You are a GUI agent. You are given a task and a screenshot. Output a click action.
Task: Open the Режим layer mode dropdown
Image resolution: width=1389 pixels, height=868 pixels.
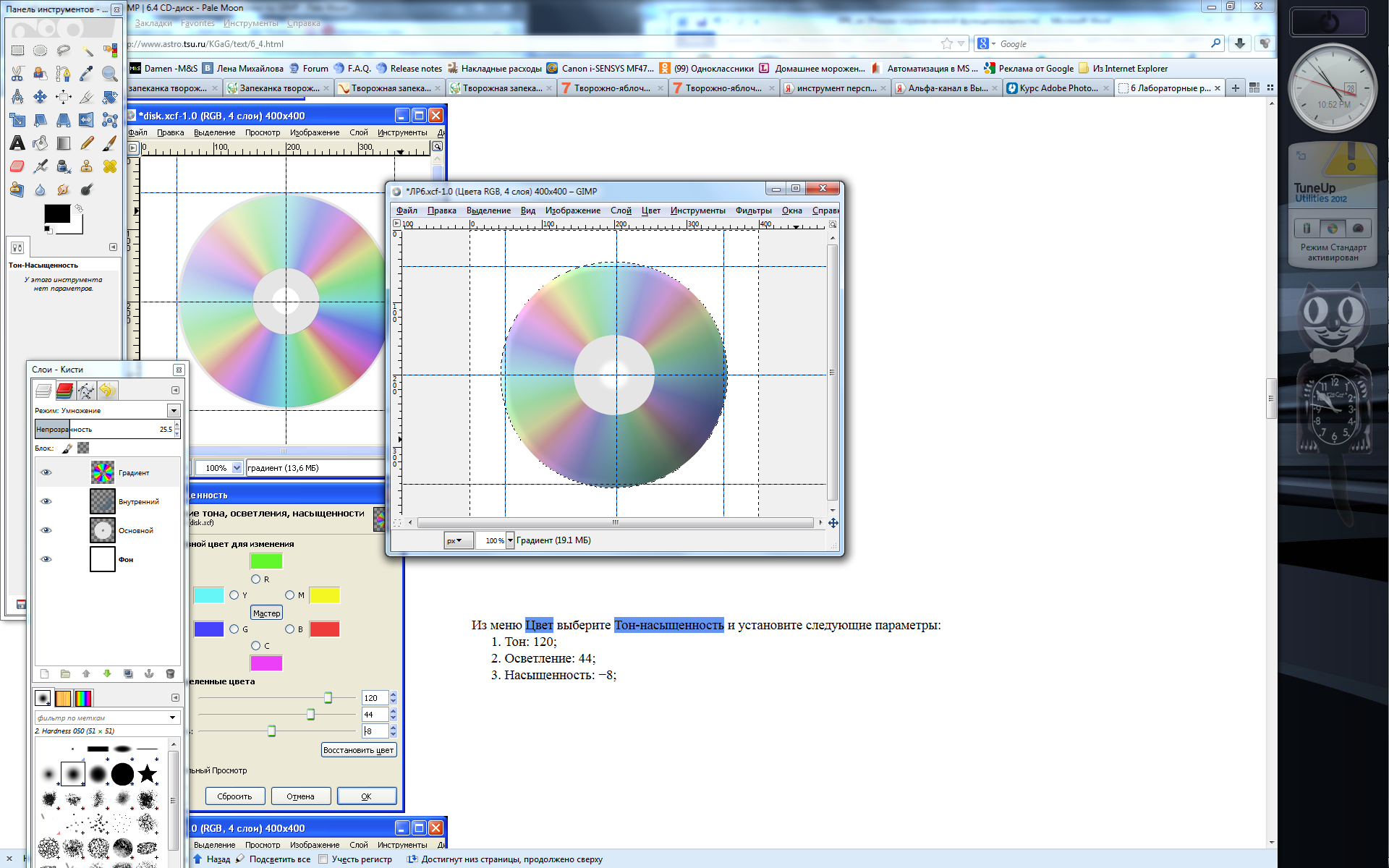click(x=174, y=410)
